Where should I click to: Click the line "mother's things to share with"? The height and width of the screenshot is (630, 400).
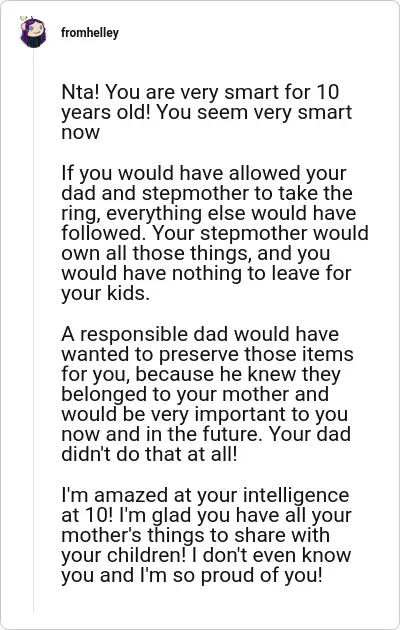[196, 535]
